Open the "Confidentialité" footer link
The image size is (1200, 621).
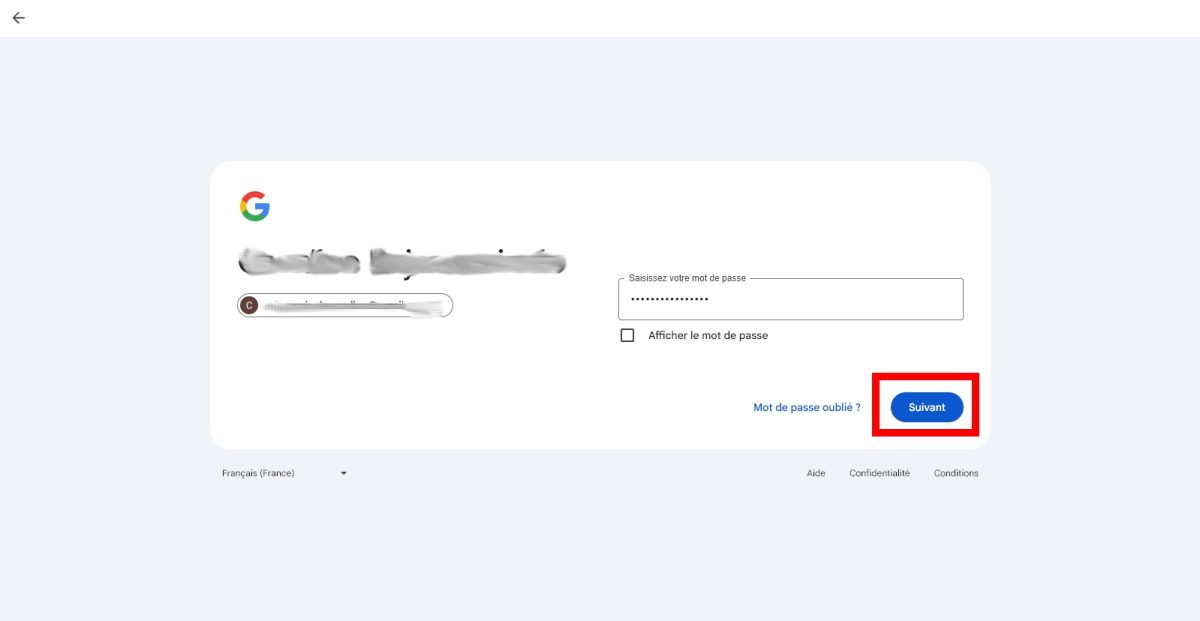[879, 473]
